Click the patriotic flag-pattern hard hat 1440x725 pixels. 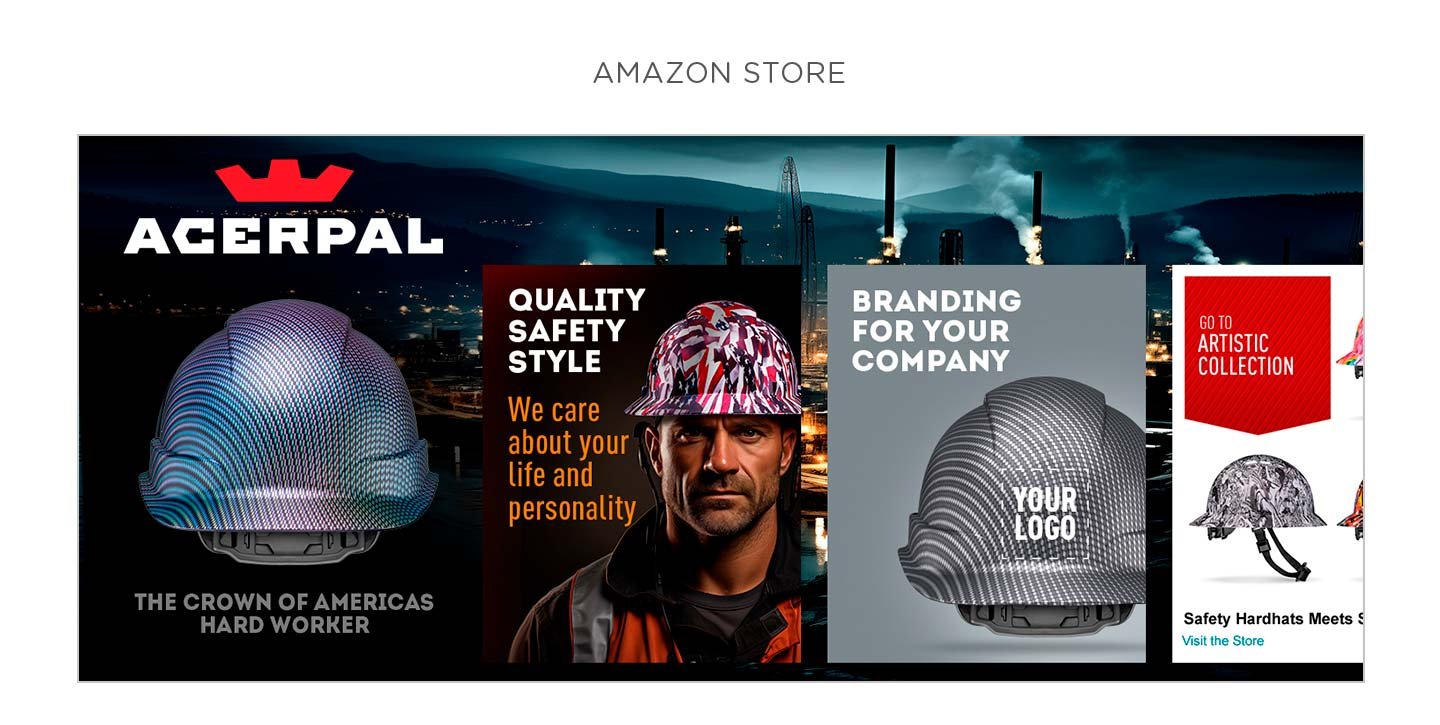coord(714,359)
